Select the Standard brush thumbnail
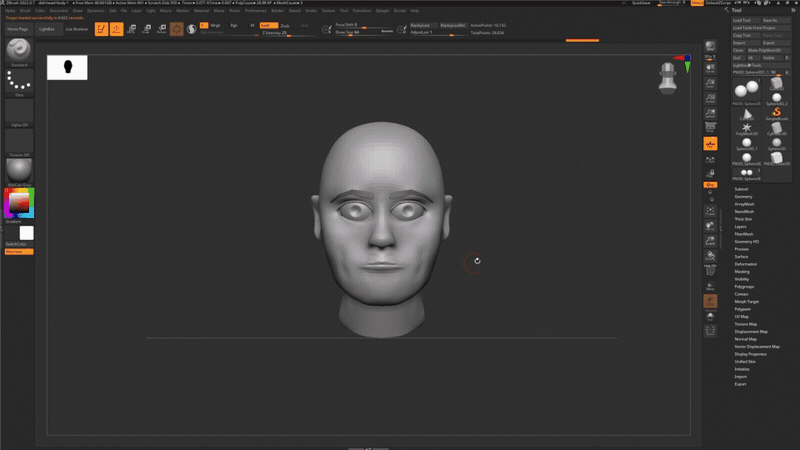The height and width of the screenshot is (450, 800). pos(18,50)
